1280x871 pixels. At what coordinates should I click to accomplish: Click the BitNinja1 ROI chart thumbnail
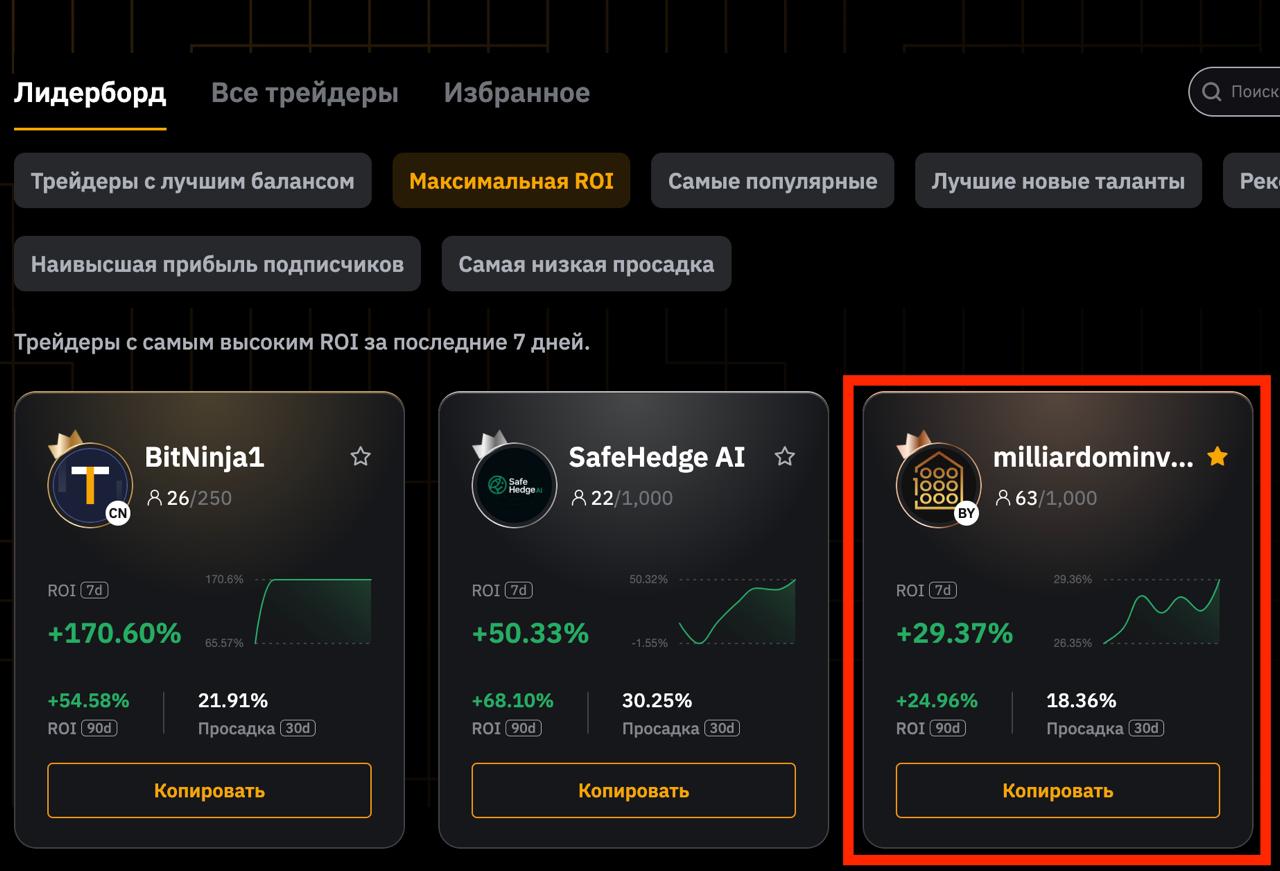click(x=313, y=611)
